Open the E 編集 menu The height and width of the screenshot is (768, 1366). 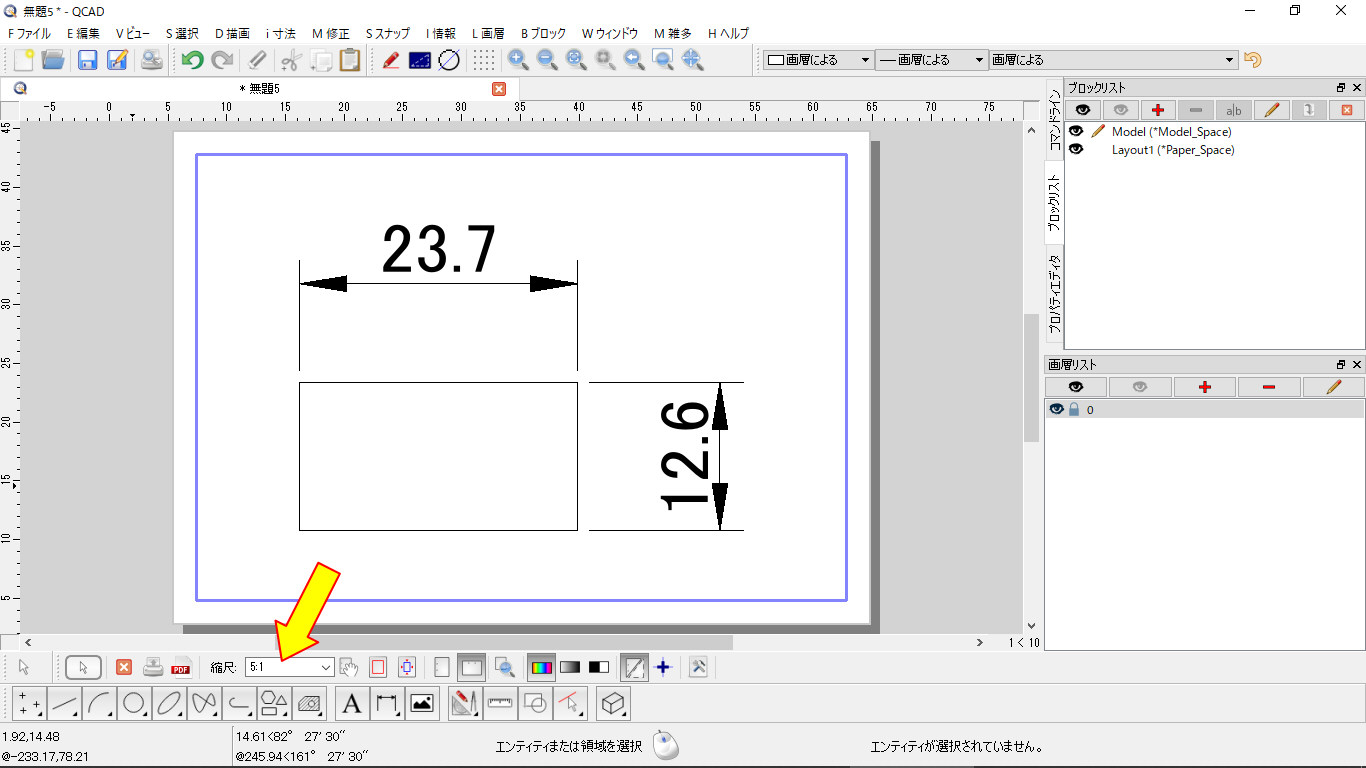pos(82,33)
